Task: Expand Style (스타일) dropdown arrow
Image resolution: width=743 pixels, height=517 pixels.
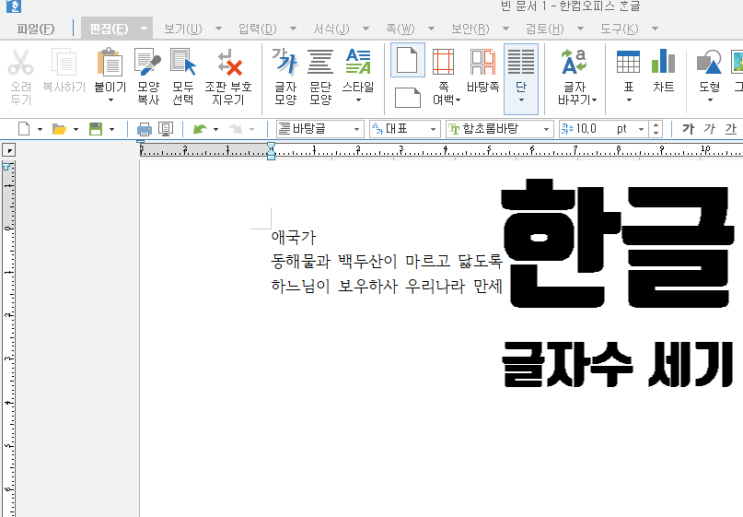Action: tap(358, 100)
